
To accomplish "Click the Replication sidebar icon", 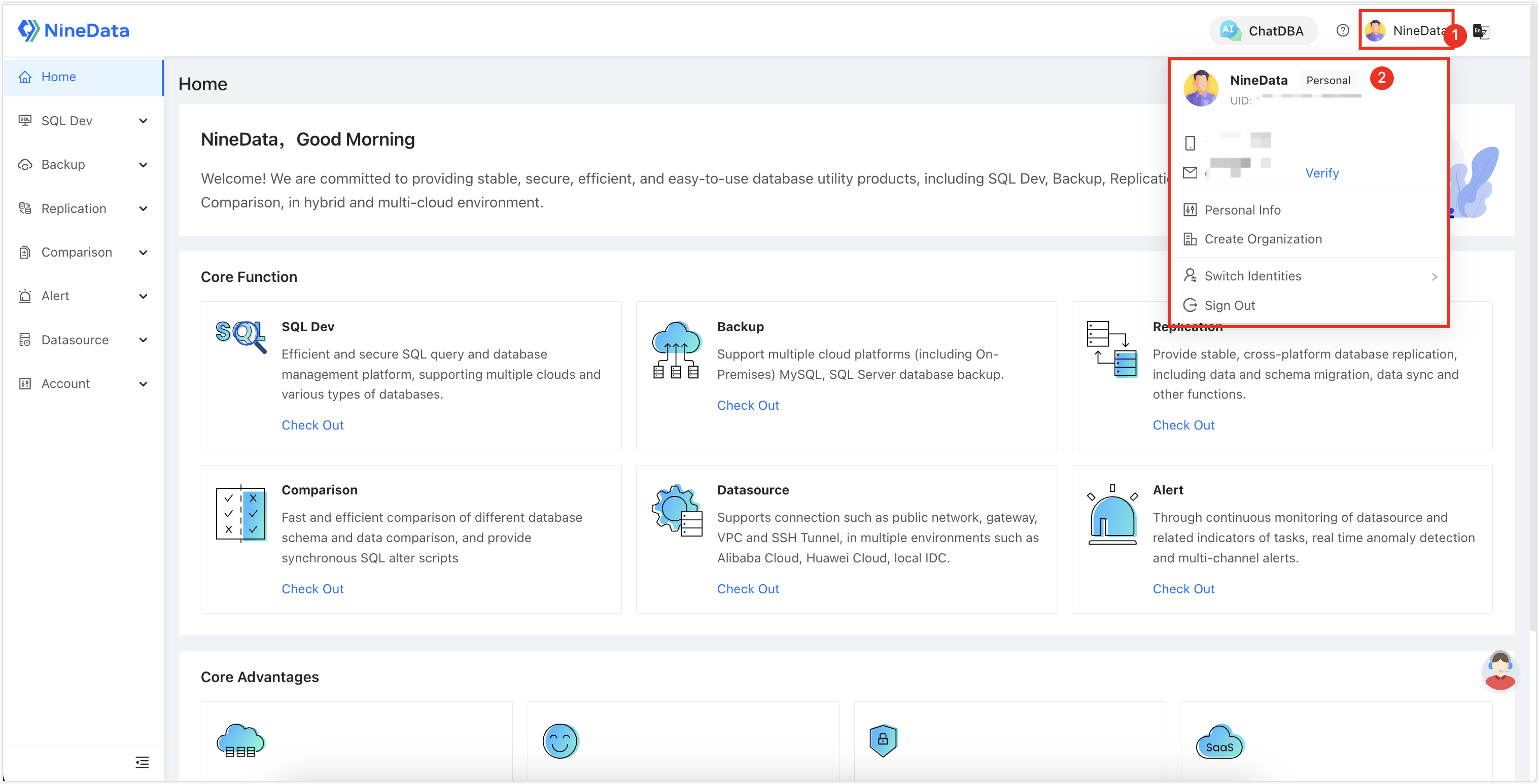I will point(25,208).
